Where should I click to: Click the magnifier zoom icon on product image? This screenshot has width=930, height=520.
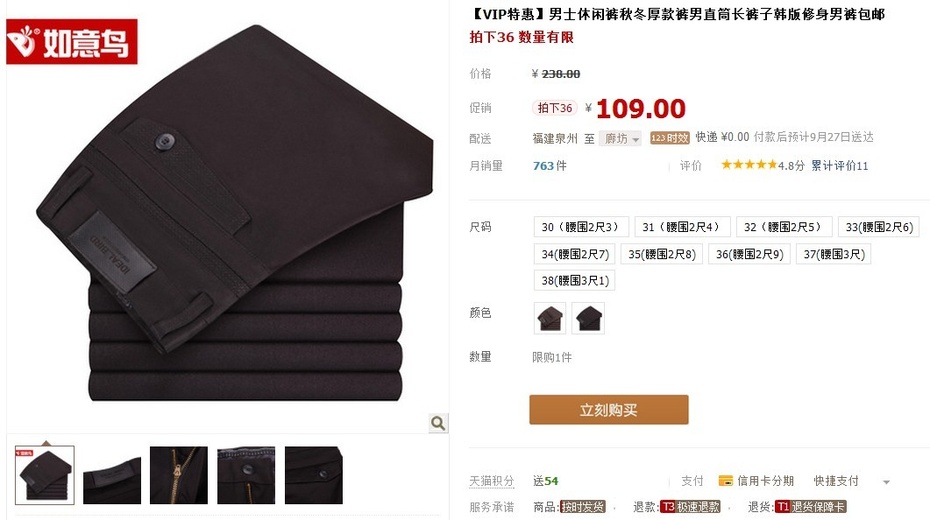pos(438,423)
